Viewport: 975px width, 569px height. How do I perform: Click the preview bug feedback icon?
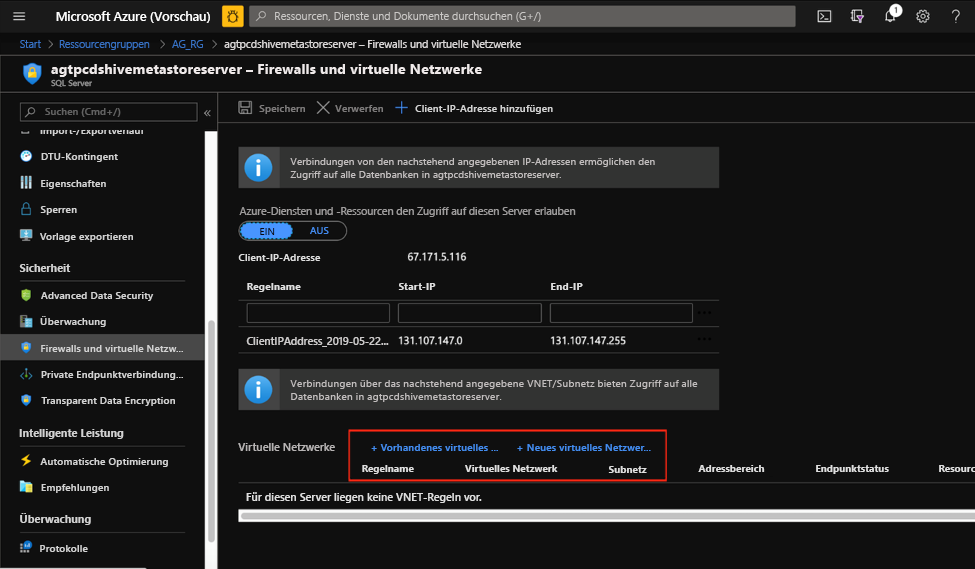pos(233,16)
